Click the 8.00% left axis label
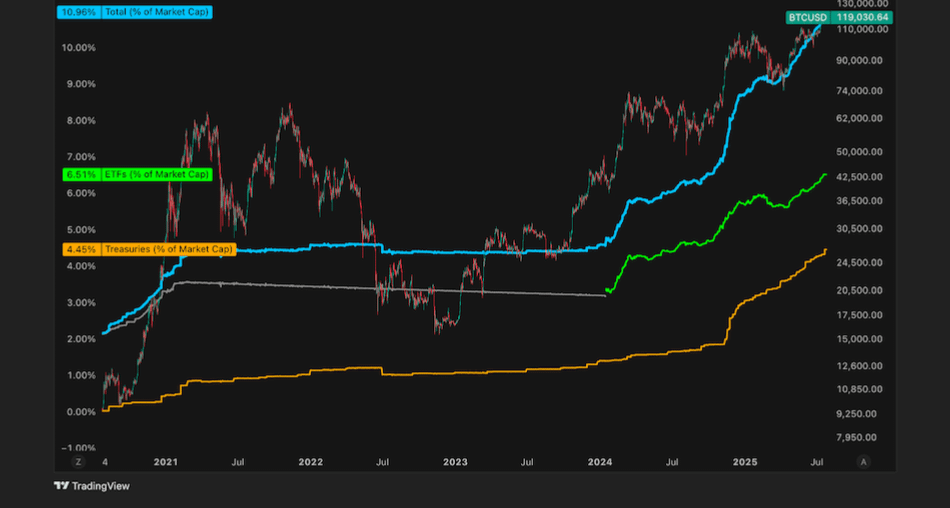950x508 pixels. click(x=81, y=121)
